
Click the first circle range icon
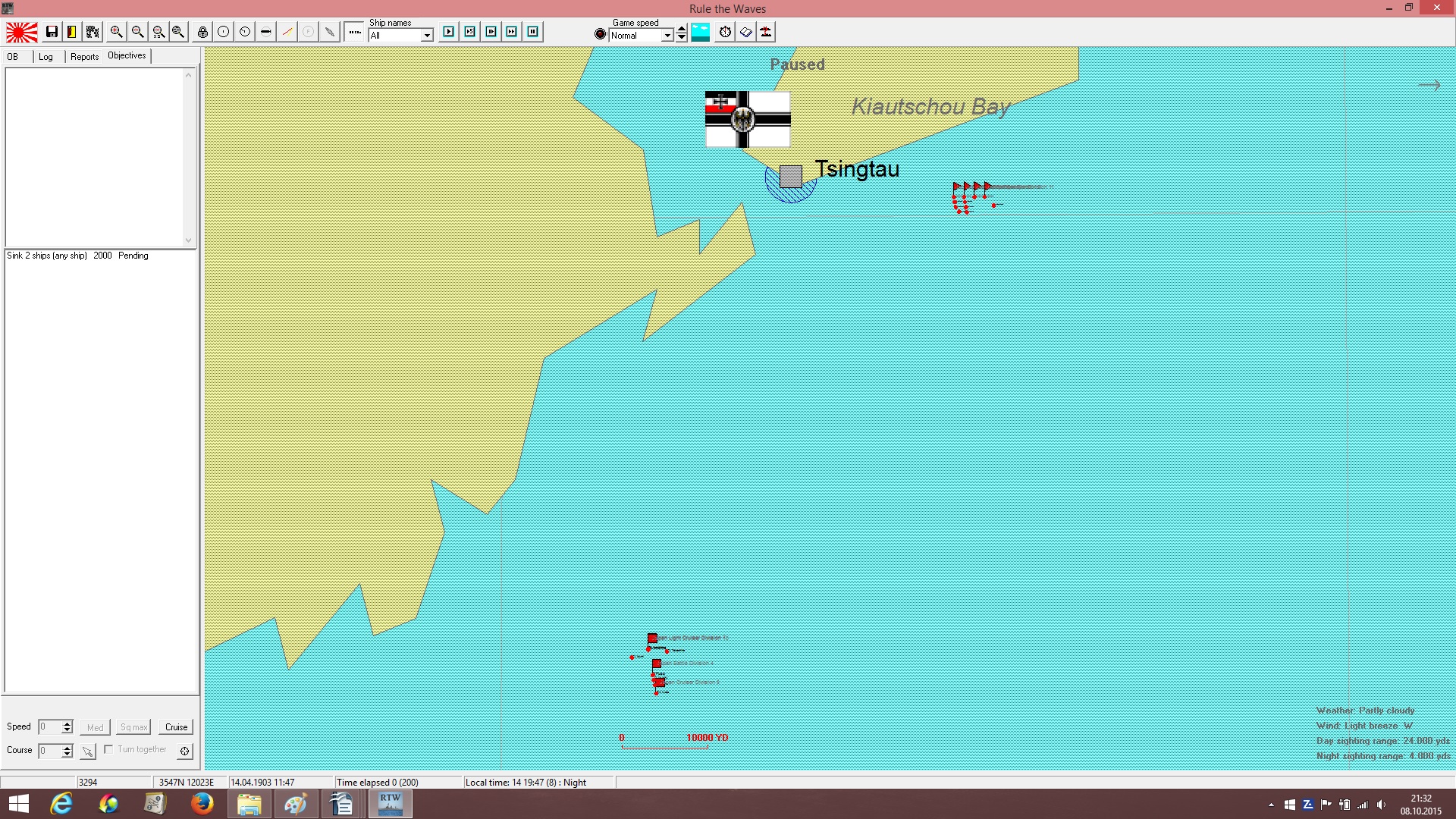coord(224,32)
